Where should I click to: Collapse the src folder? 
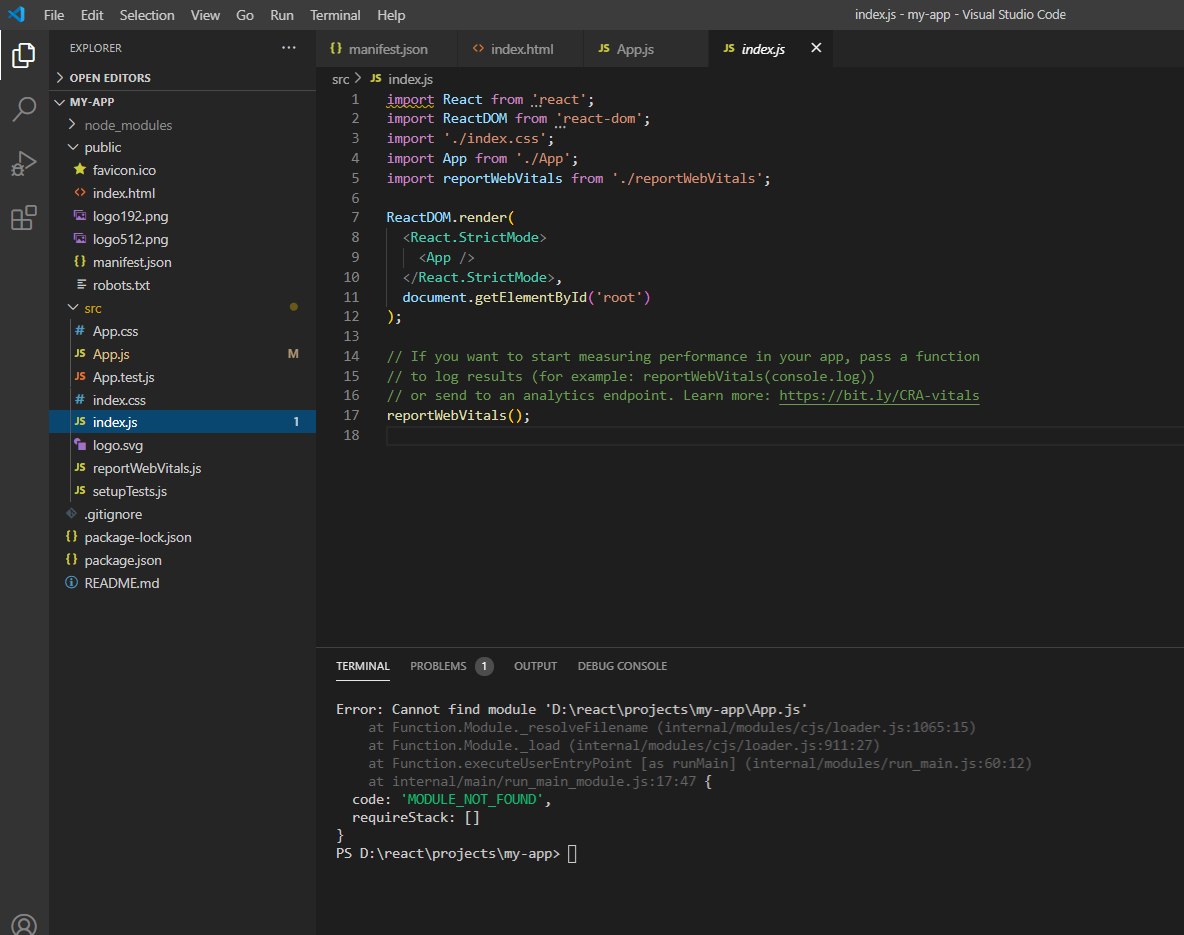click(93, 308)
